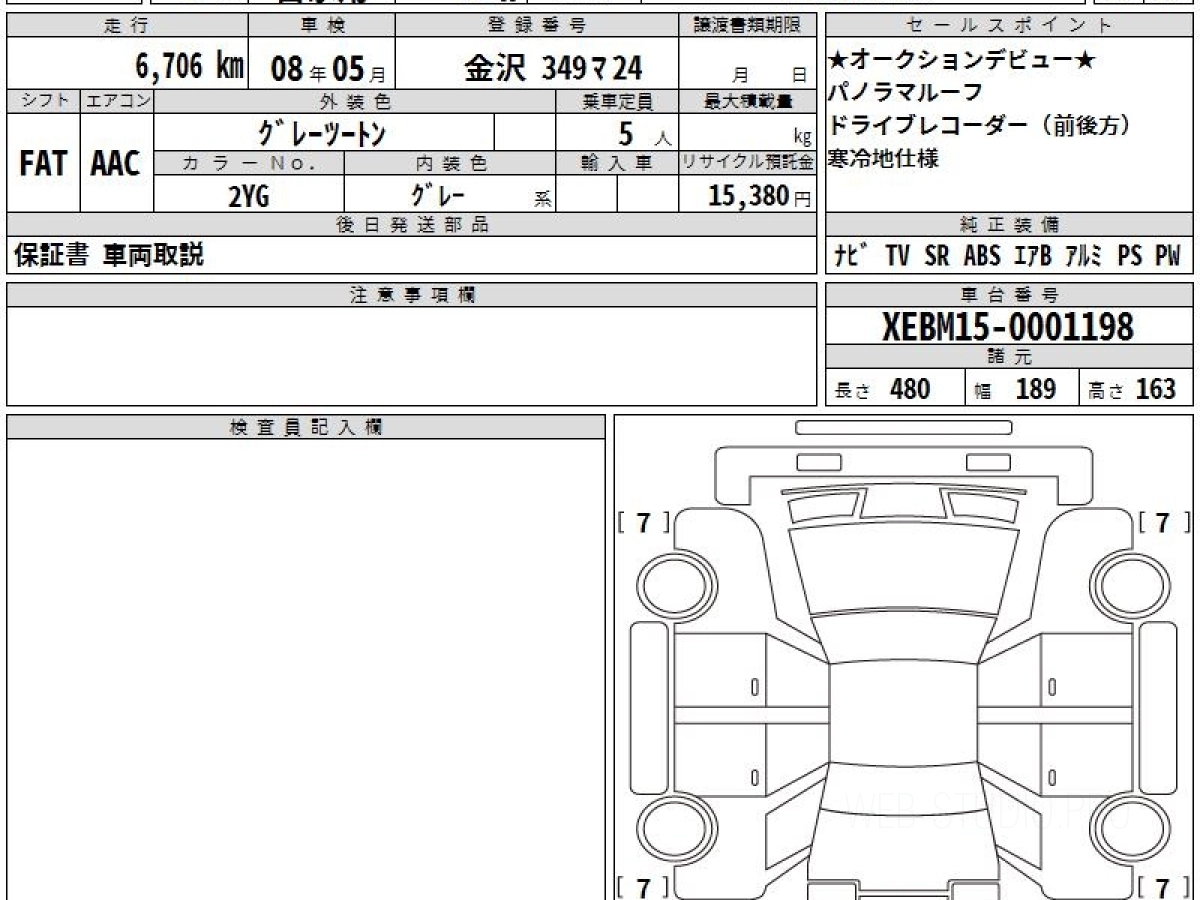
Task: Select exterior color グレーツートン
Action: click(x=322, y=132)
